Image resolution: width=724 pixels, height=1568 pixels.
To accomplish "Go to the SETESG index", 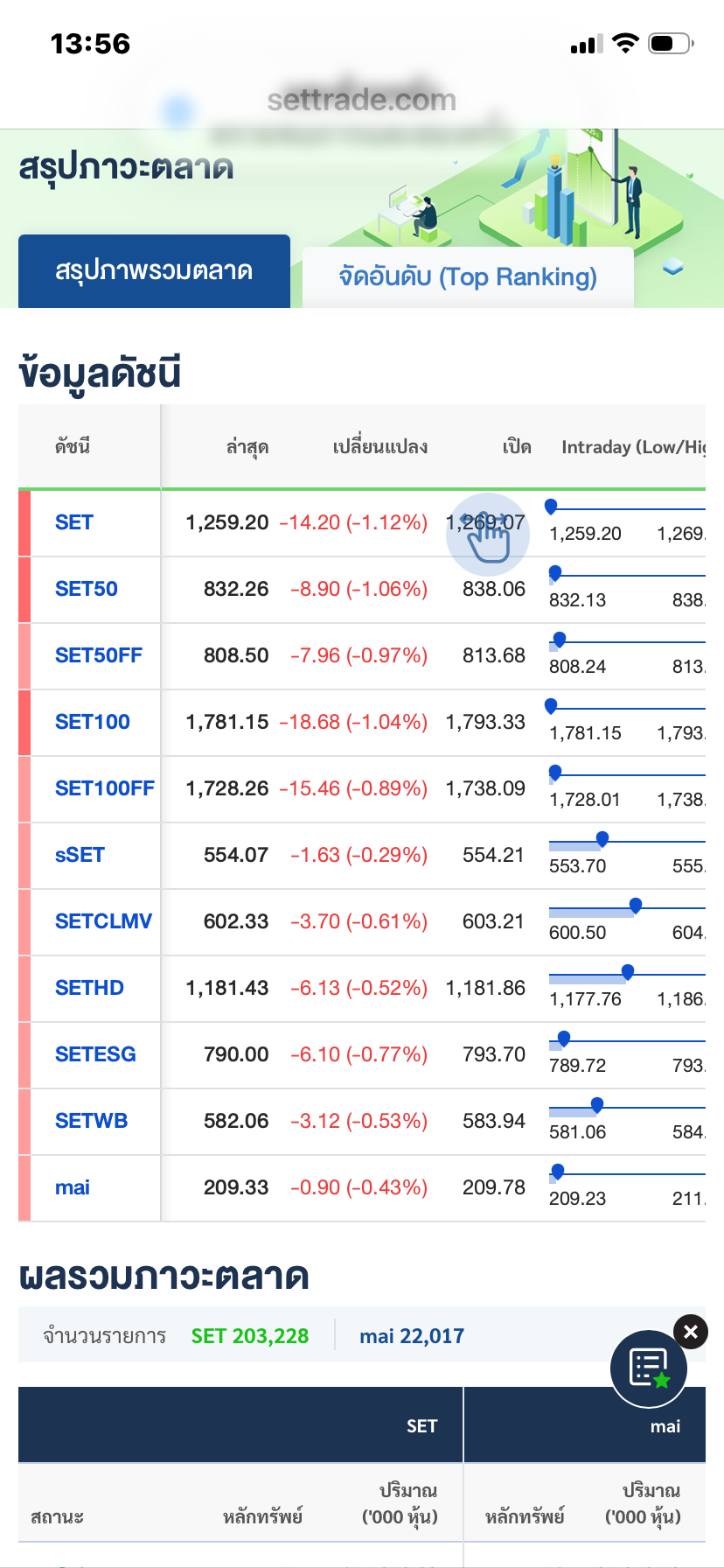I will pos(95,1054).
